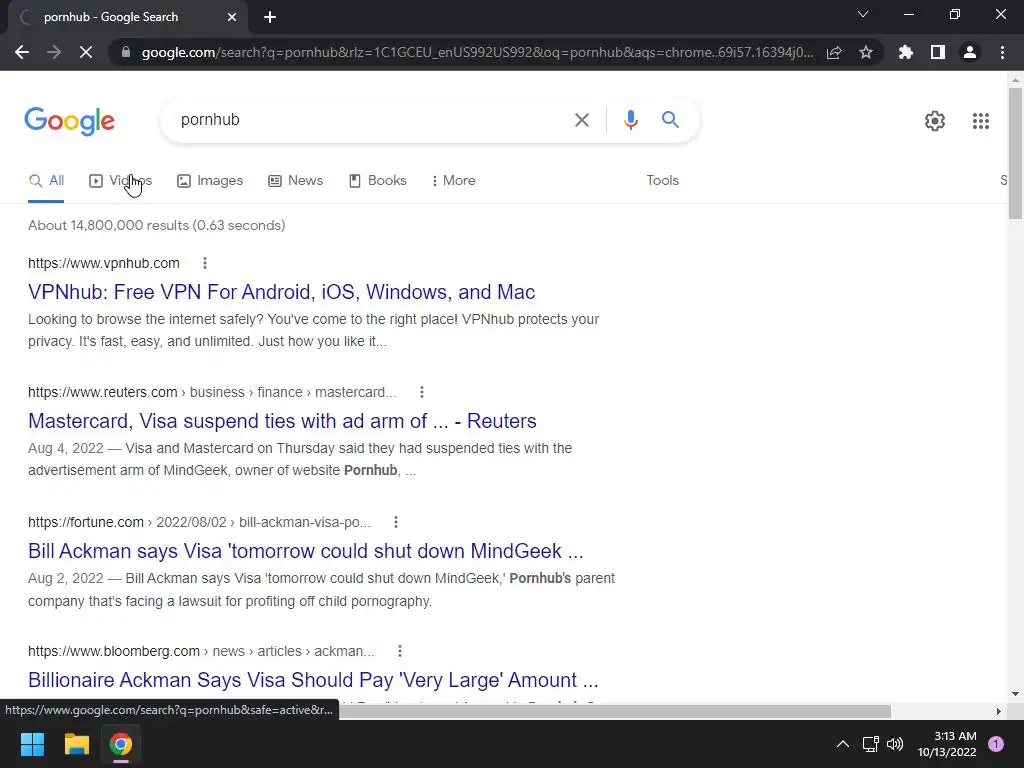Open options for the reuters.com result
The width and height of the screenshot is (1024, 768).
[421, 392]
